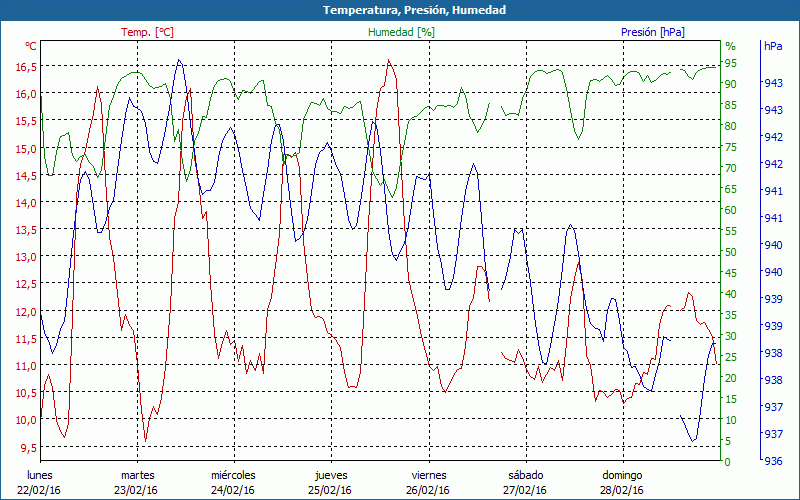Select the miércoles 24/02/16 date label
The image size is (800, 500).
coord(233,482)
